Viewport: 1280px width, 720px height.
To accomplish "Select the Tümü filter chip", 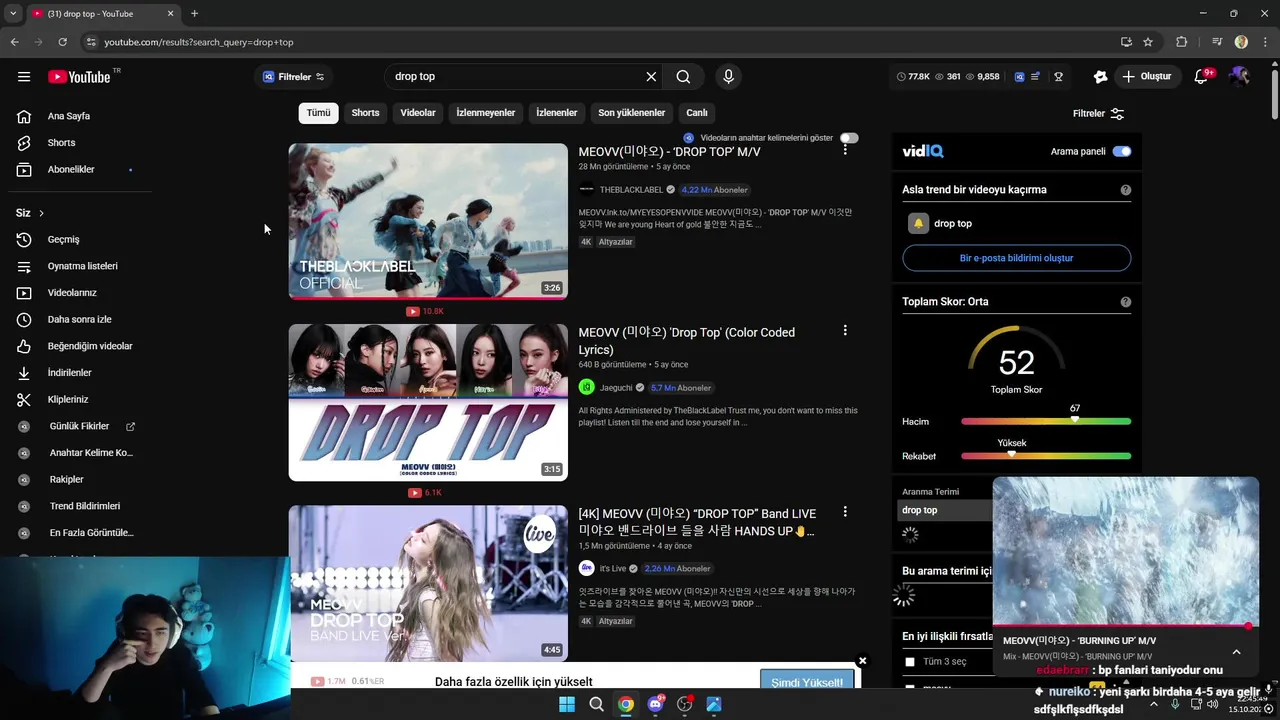I will [x=318, y=113].
